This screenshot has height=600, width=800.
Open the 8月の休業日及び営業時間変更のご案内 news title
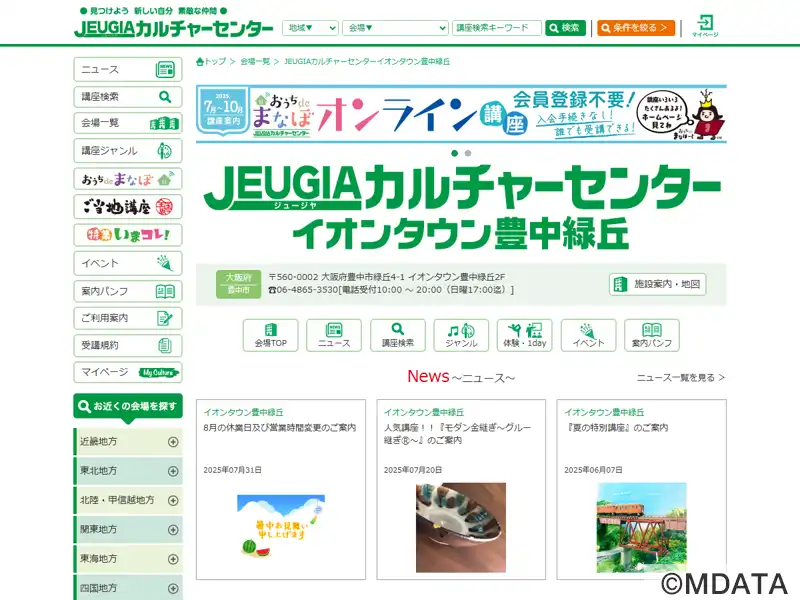[280, 428]
